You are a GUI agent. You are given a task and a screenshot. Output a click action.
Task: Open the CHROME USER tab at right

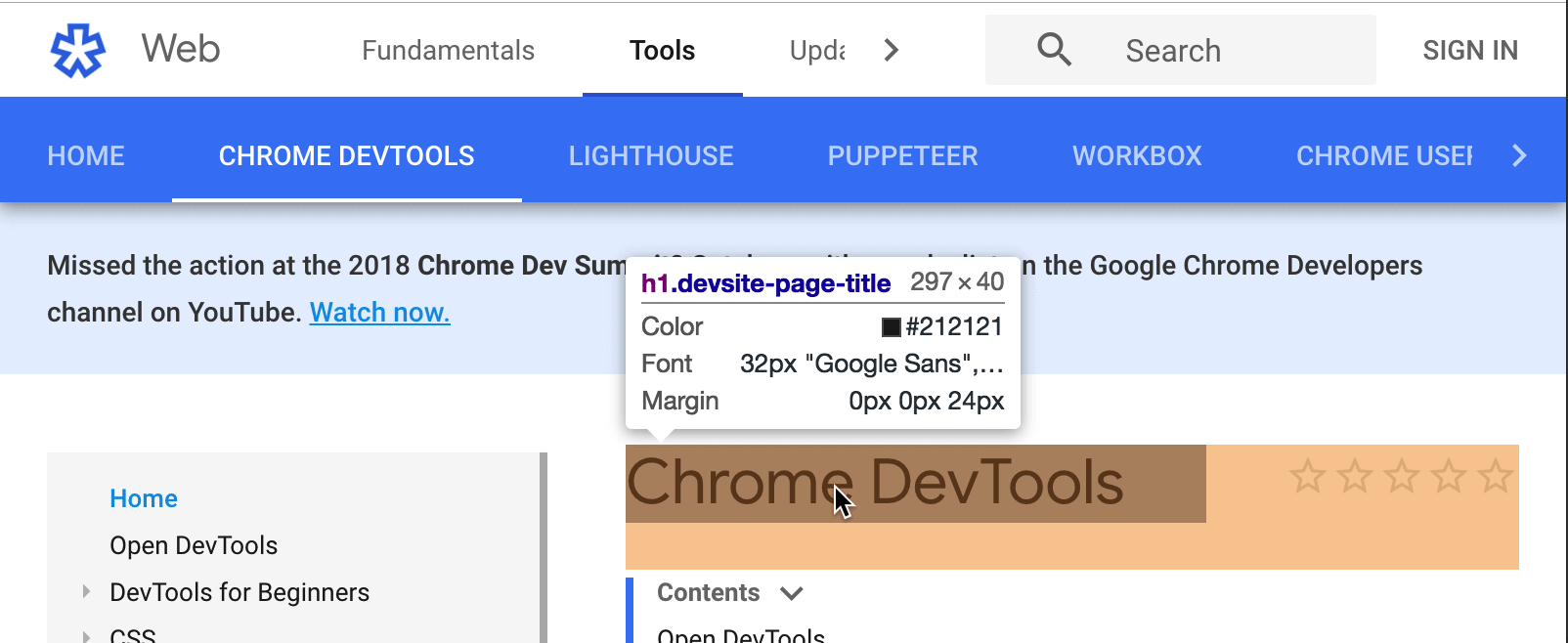tap(1384, 155)
